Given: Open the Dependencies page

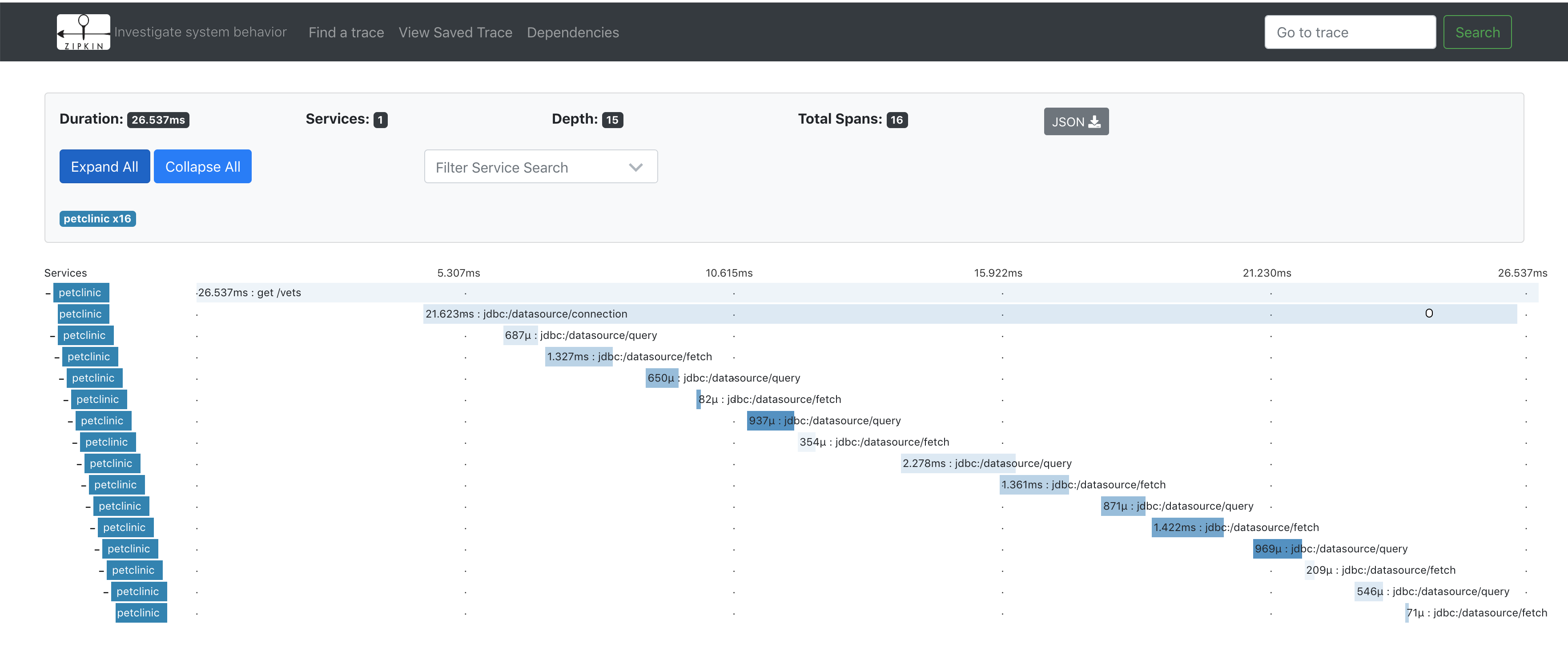Looking at the screenshot, I should [572, 32].
